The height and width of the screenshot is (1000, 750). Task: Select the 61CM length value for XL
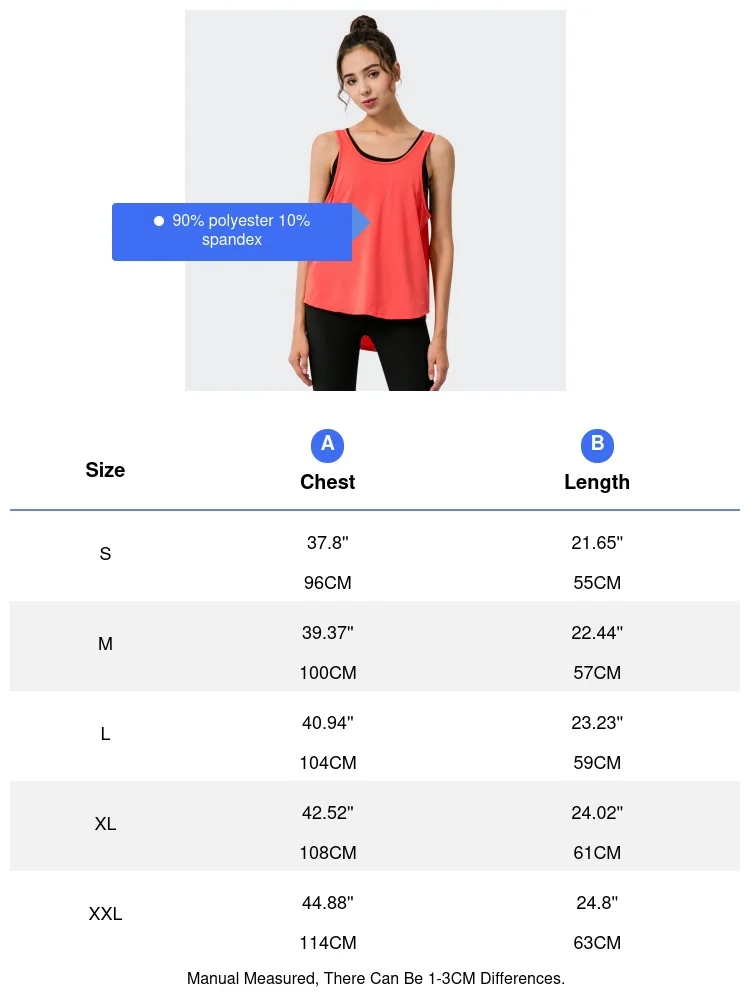597,853
